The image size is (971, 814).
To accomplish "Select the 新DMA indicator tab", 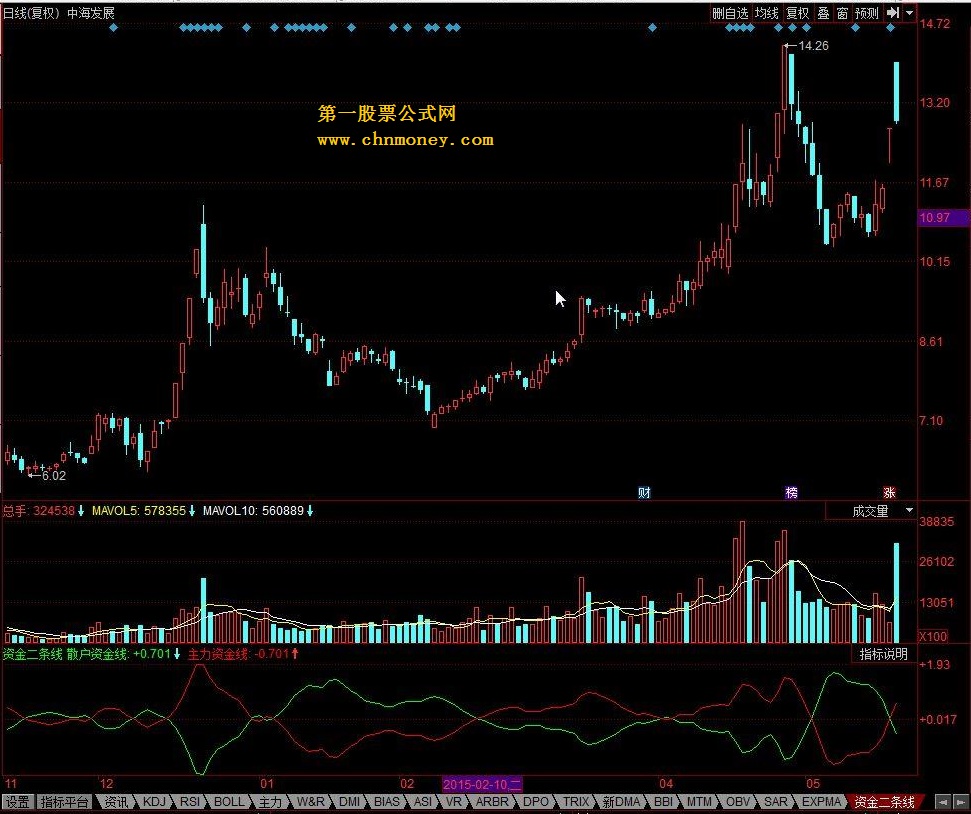I will tap(621, 802).
